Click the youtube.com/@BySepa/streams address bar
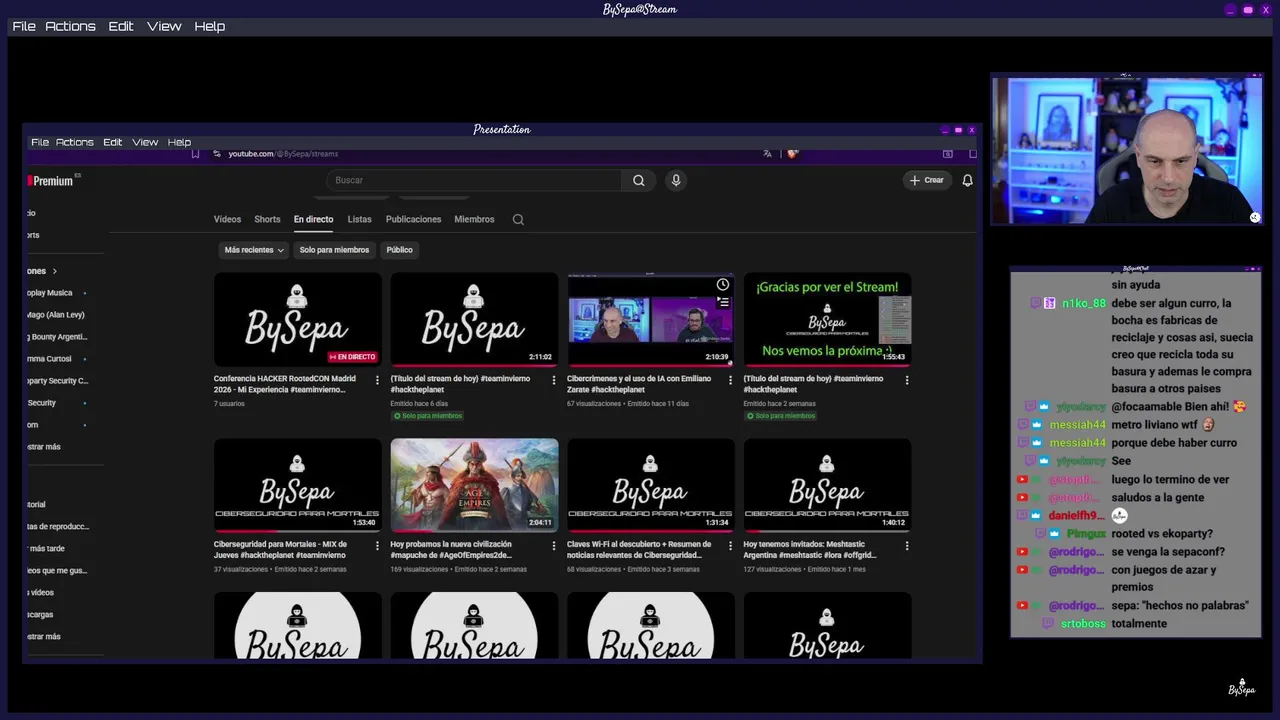Image resolution: width=1280 pixels, height=720 pixels. click(x=283, y=154)
